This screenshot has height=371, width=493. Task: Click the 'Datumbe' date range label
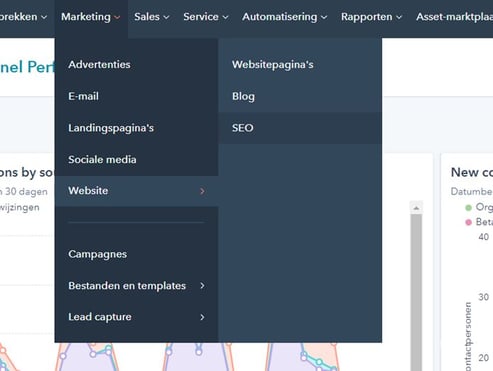[x=471, y=191]
